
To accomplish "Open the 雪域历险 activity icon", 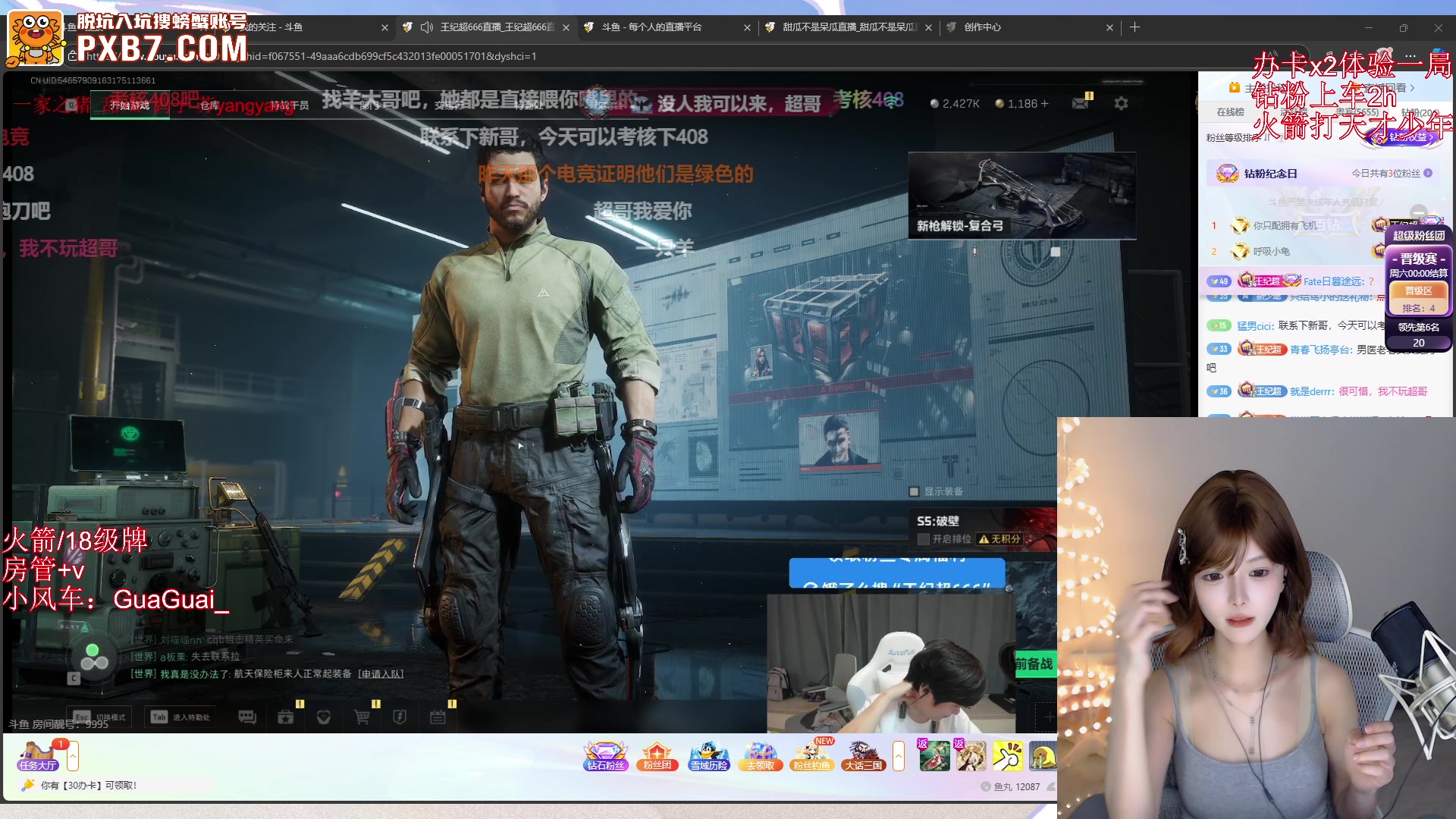I will tap(709, 756).
